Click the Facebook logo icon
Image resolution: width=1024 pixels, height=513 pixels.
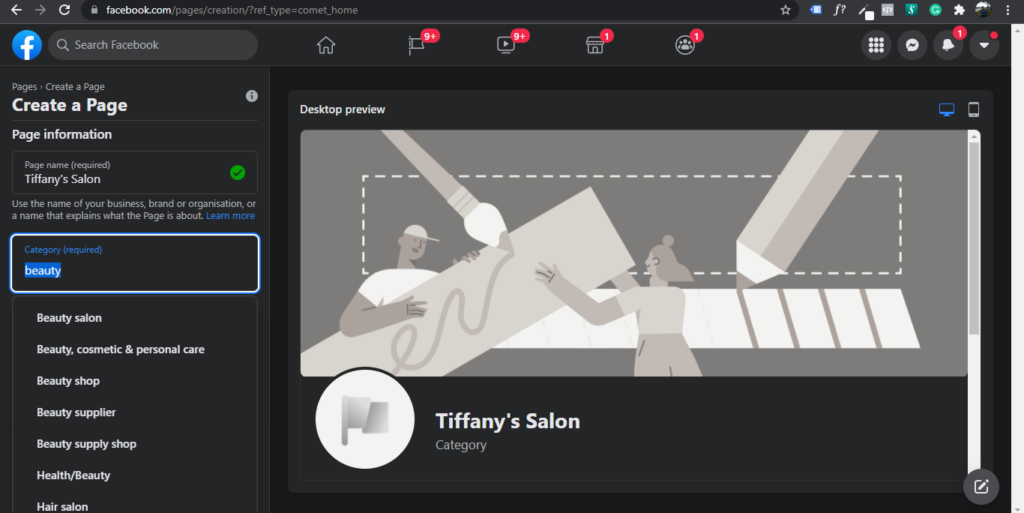point(27,45)
